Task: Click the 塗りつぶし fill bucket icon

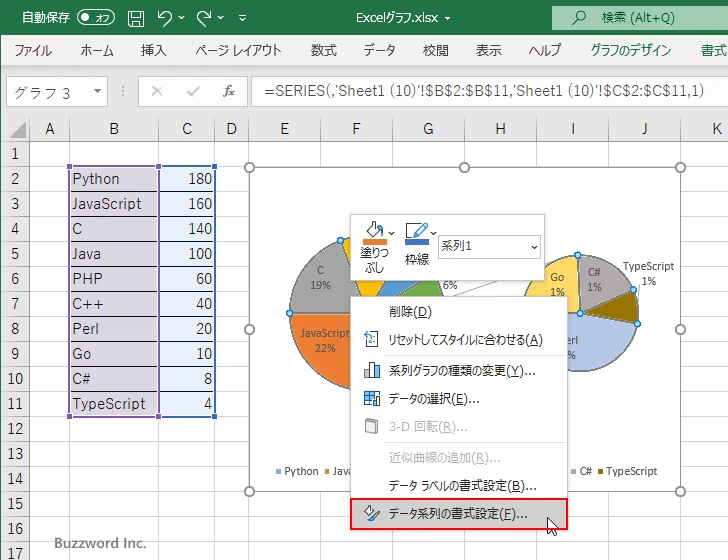Action: pyautogui.click(x=375, y=233)
